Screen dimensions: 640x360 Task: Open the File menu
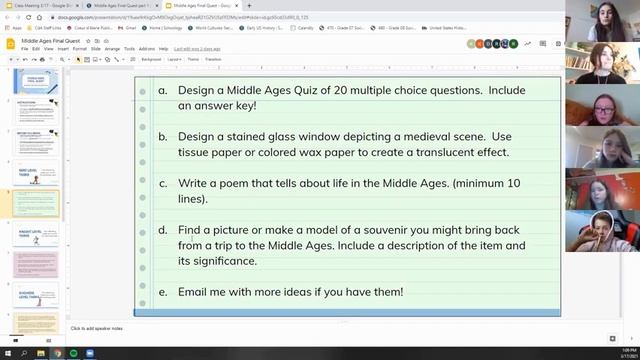[x=24, y=49]
